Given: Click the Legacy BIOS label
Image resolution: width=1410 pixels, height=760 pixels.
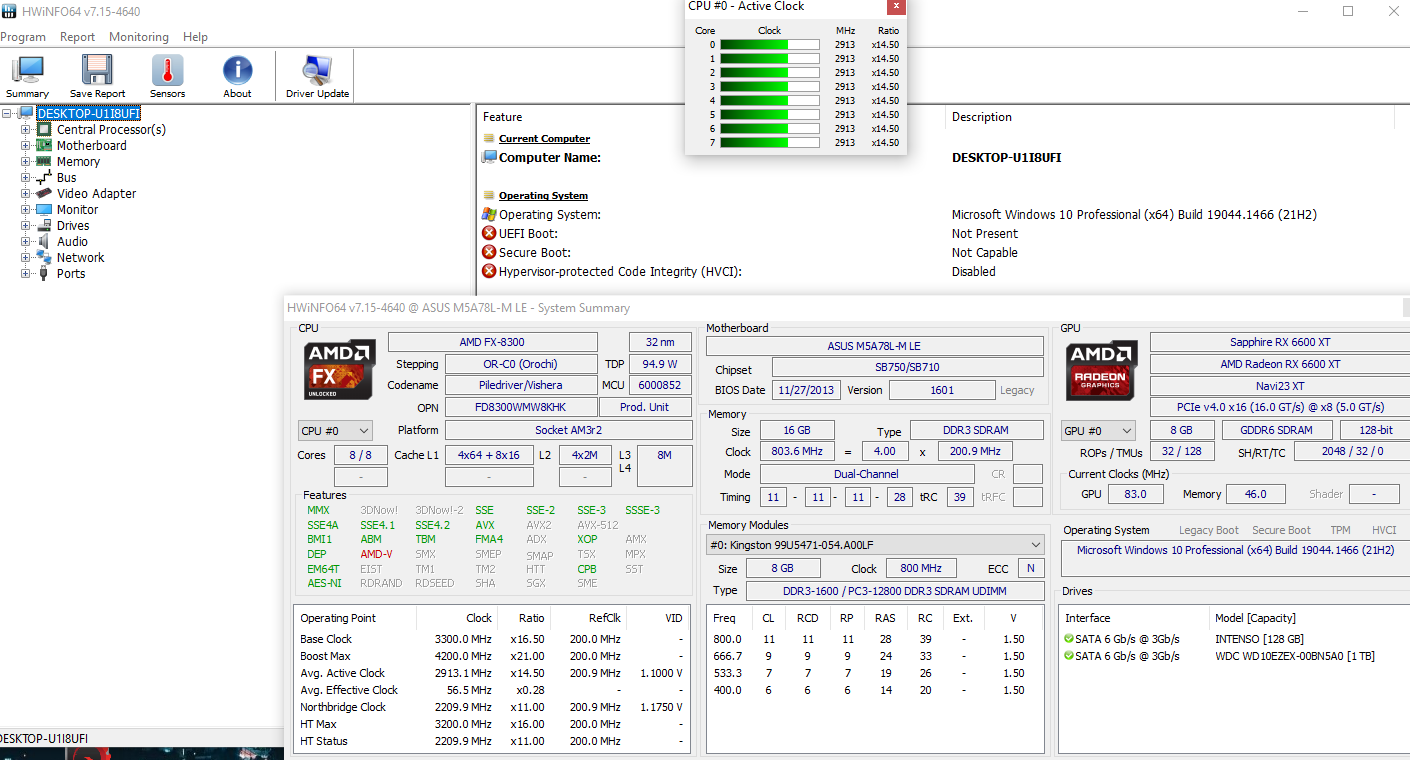Looking at the screenshot, I should point(1017,390).
